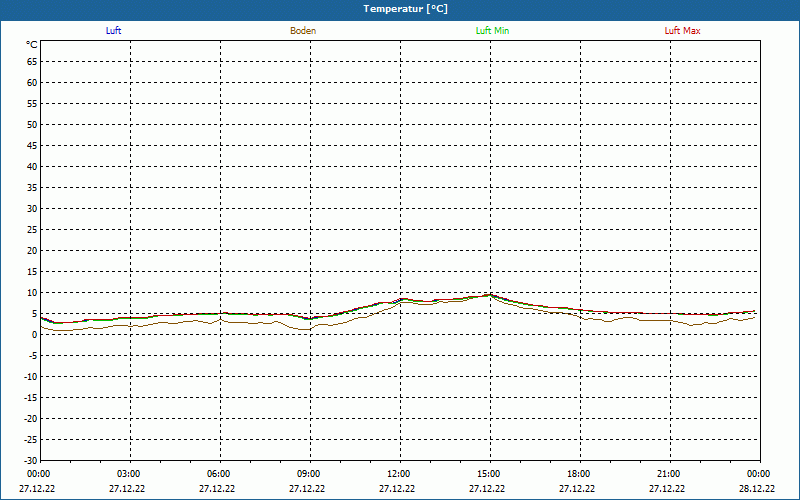Click the 10 y-axis value

tap(32, 293)
